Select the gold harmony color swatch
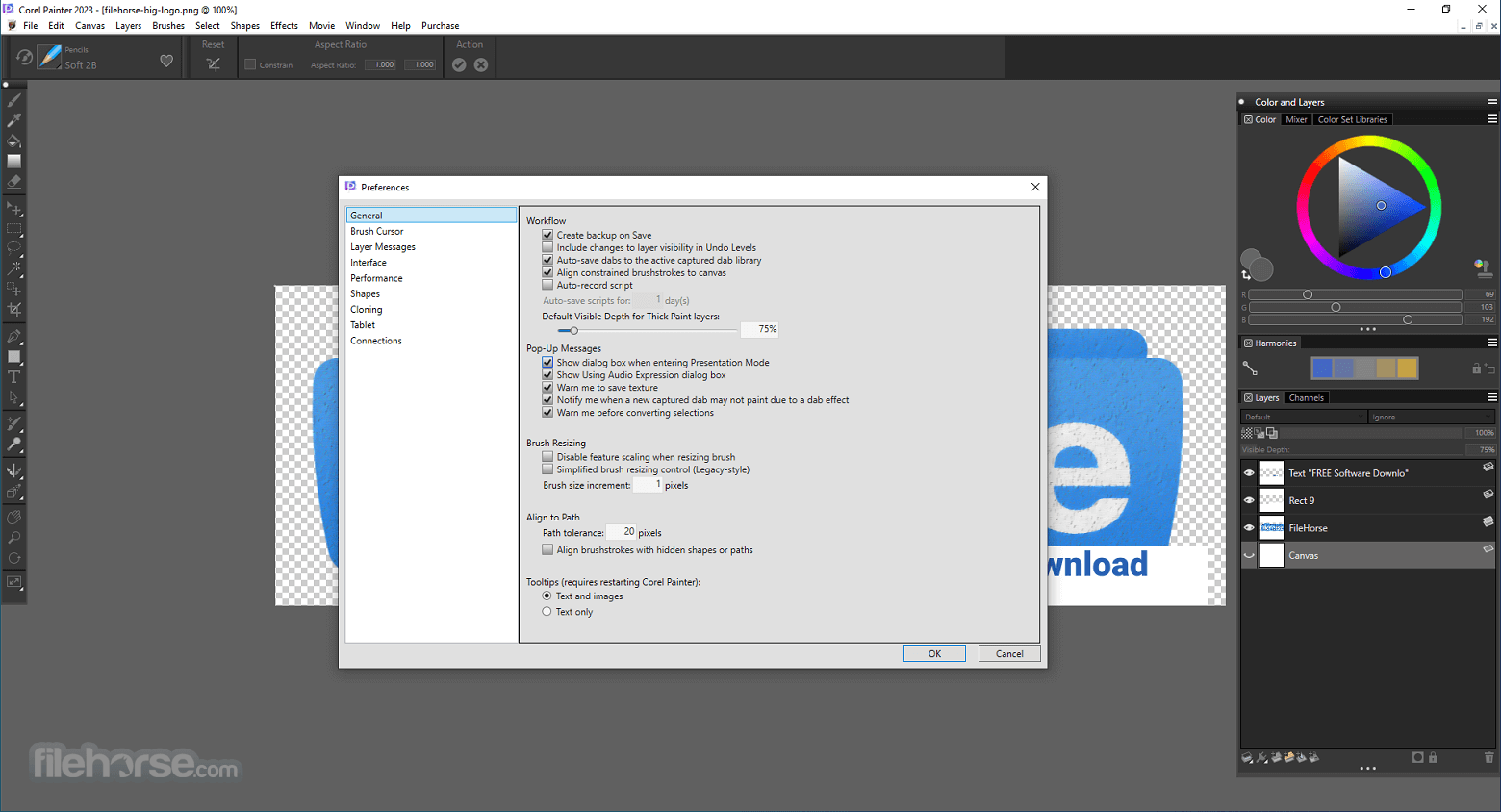The width and height of the screenshot is (1501, 812). point(1407,368)
